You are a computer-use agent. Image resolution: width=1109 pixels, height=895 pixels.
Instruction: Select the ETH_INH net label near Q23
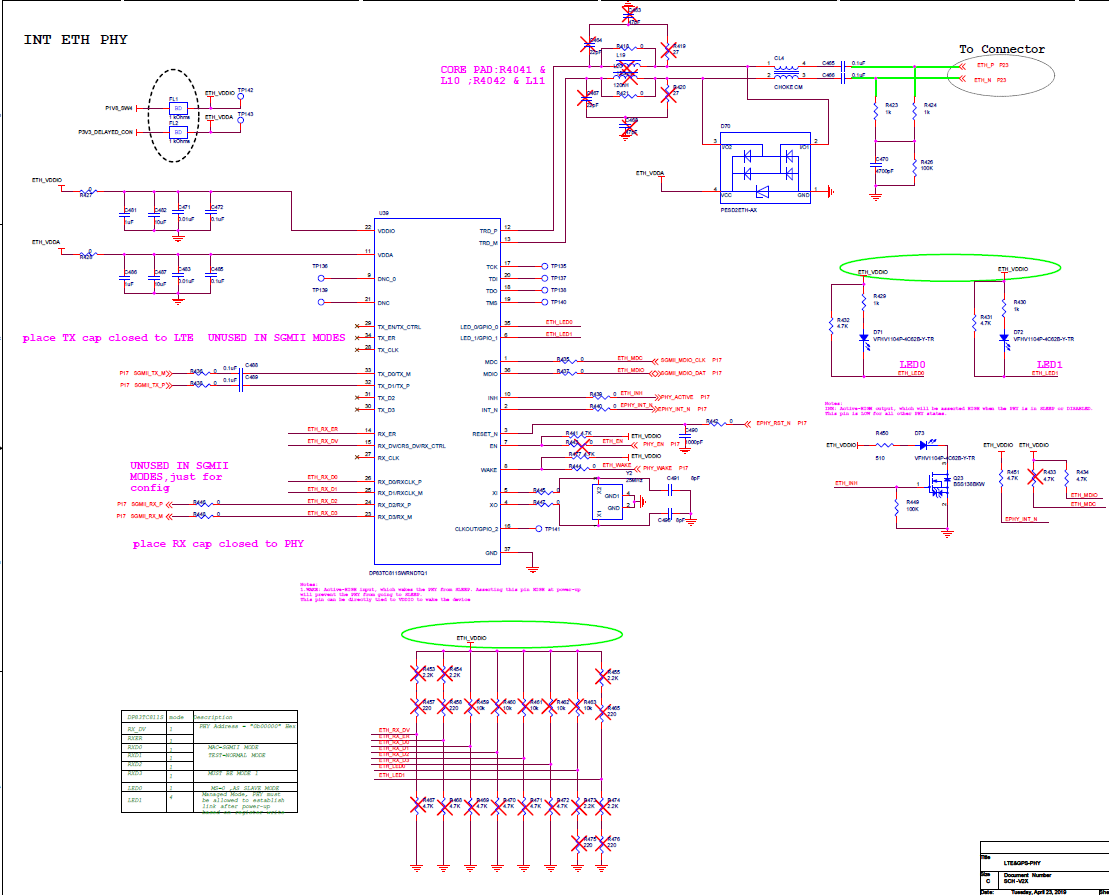[x=846, y=483]
